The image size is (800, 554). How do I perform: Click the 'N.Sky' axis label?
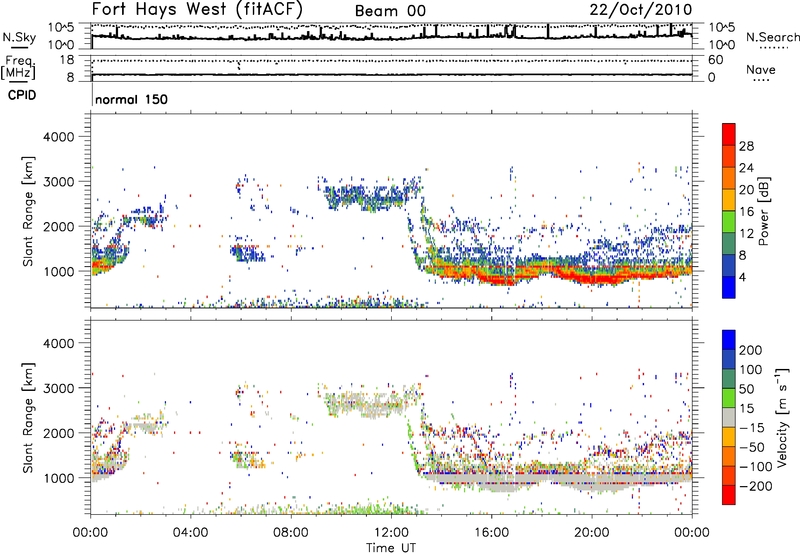click(19, 37)
